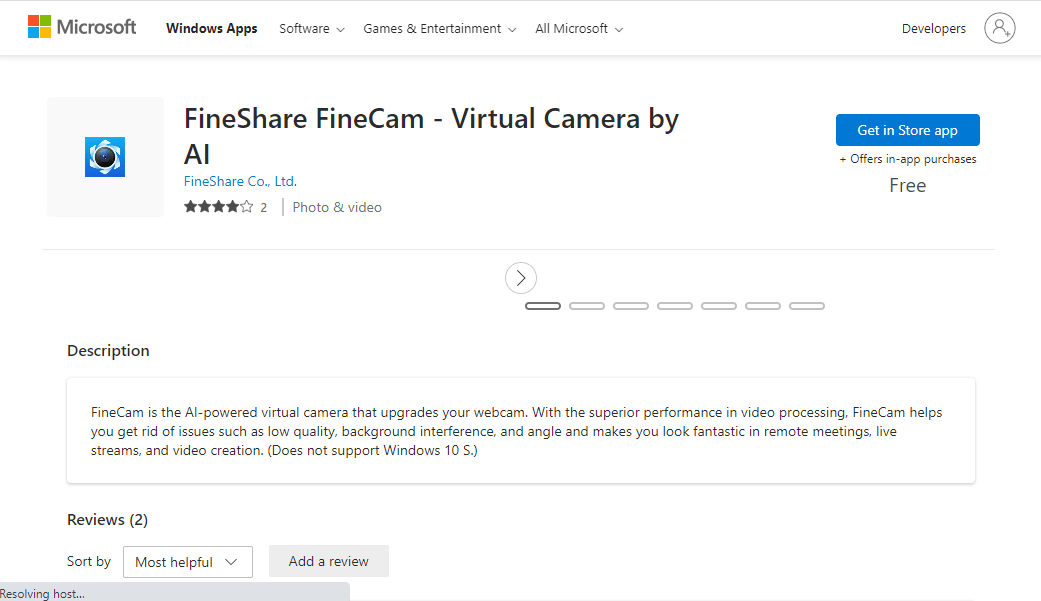
Task: Select first carousel indicator
Action: [543, 306]
